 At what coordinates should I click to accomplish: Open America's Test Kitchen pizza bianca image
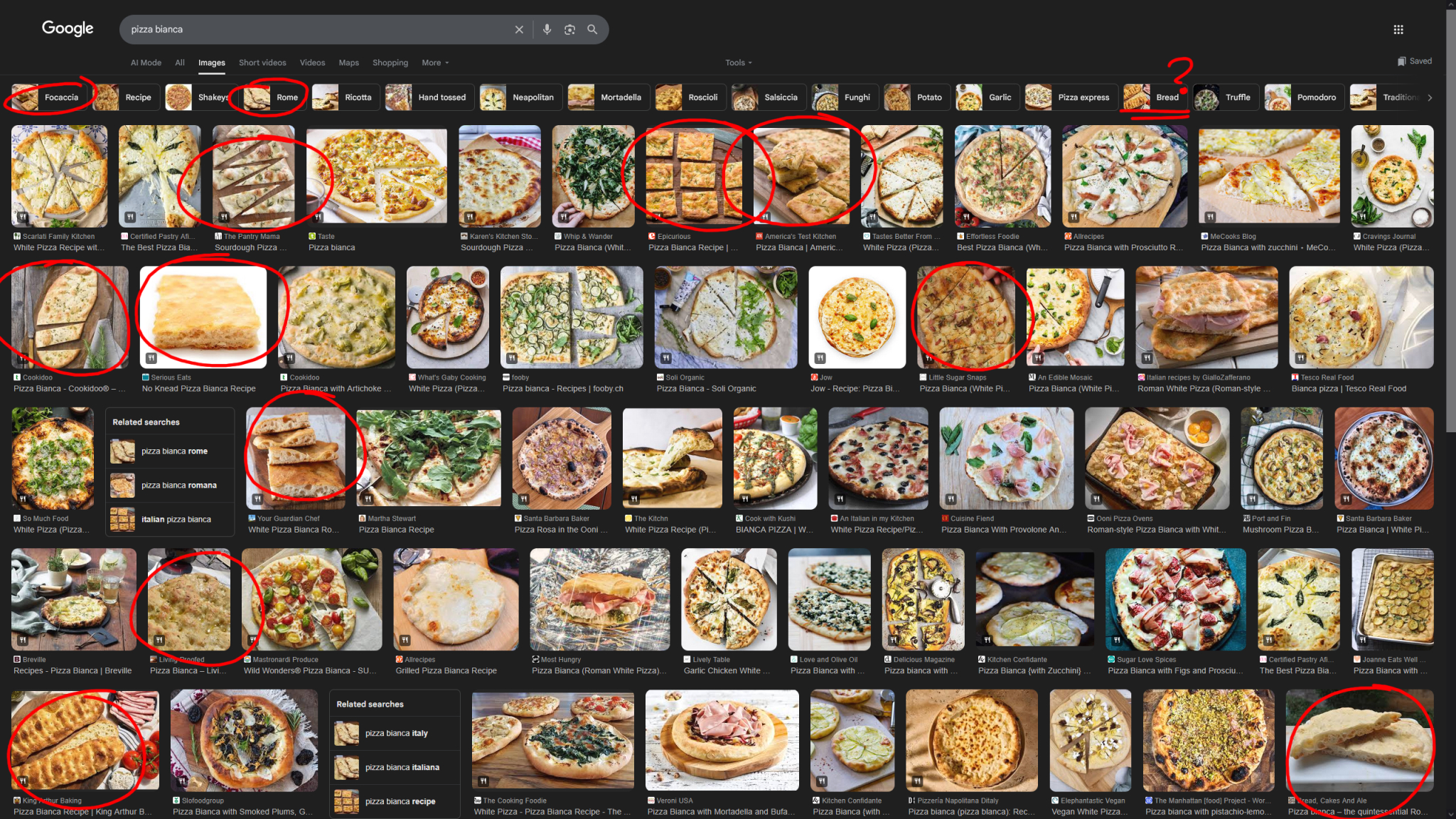point(801,176)
